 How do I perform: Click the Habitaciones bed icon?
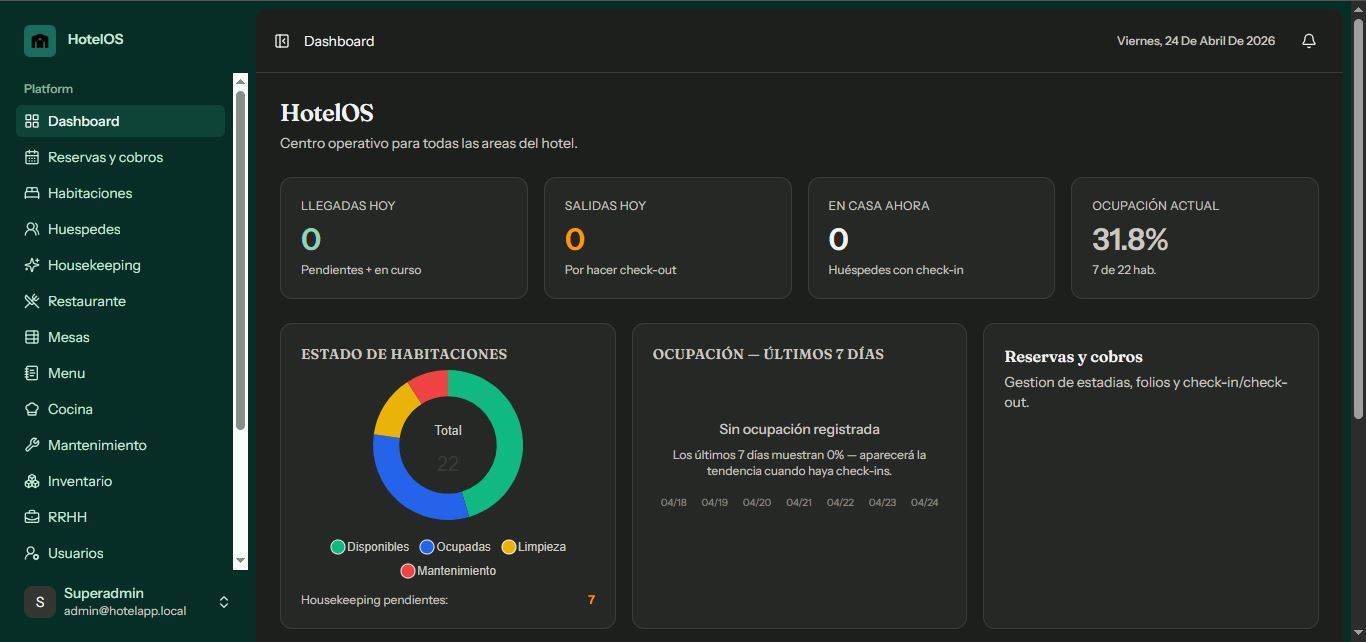(x=32, y=193)
